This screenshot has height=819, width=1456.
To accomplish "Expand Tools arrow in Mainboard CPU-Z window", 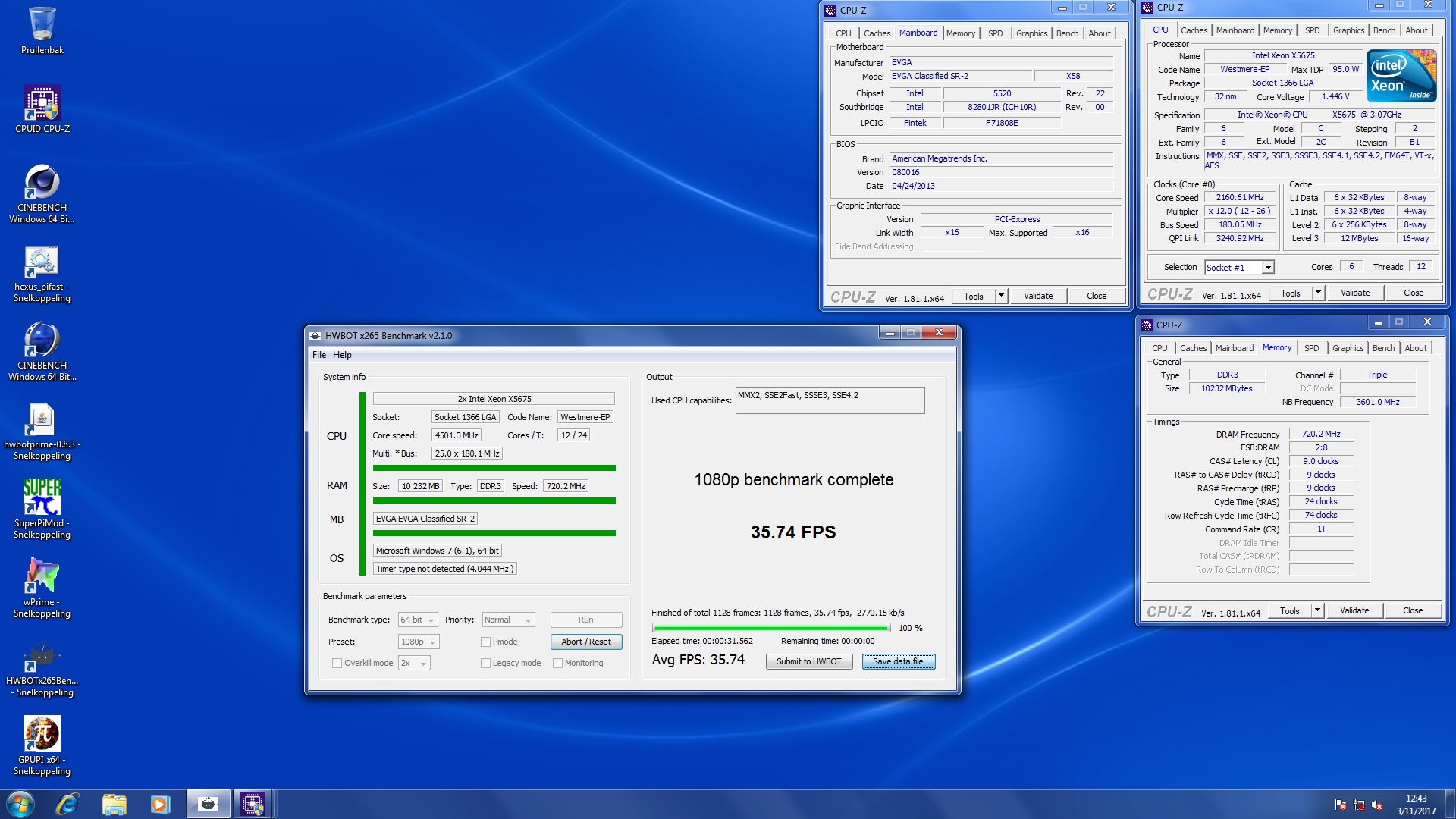I will (1001, 296).
